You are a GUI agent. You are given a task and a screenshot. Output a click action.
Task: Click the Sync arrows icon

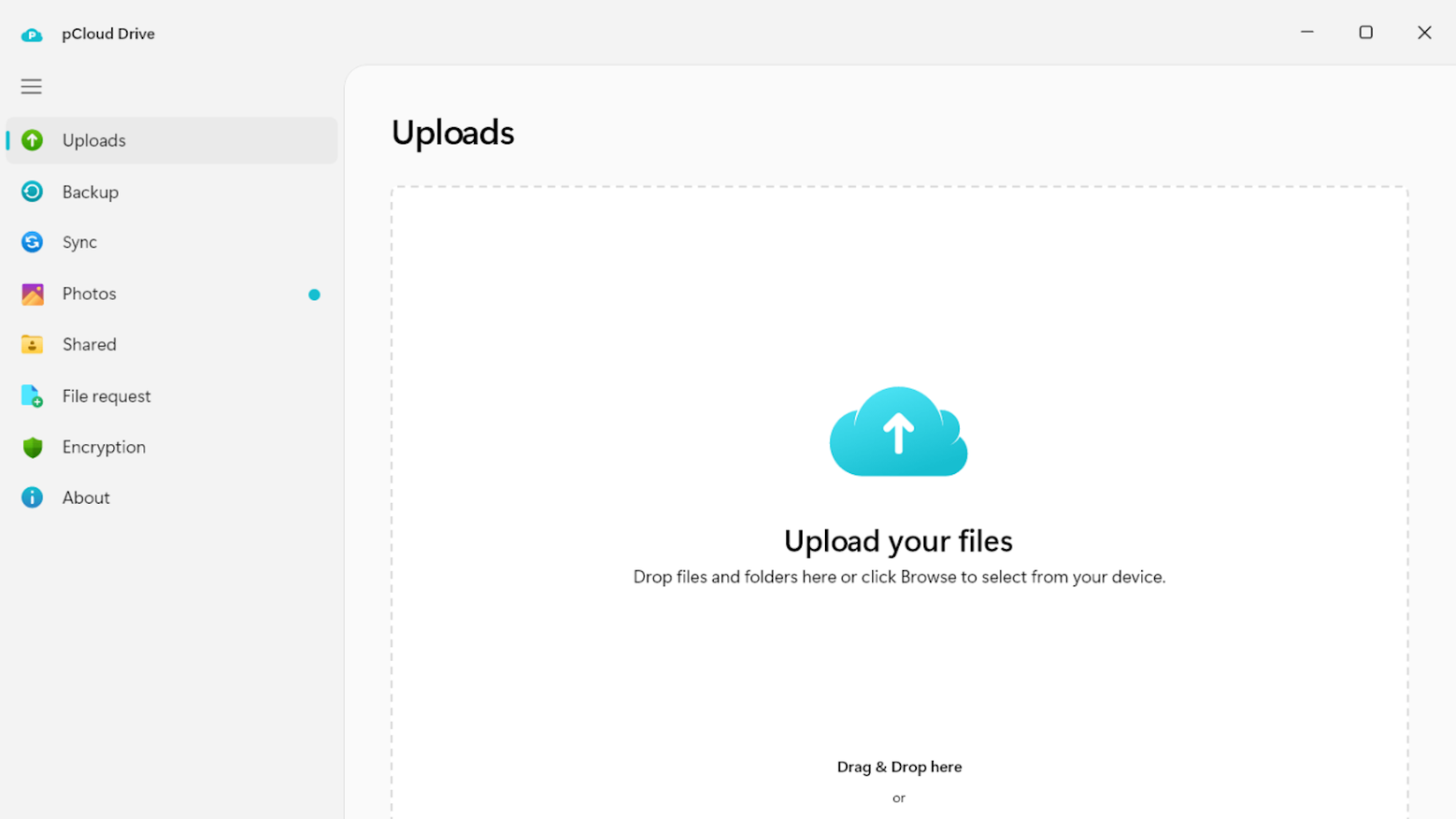coord(32,242)
